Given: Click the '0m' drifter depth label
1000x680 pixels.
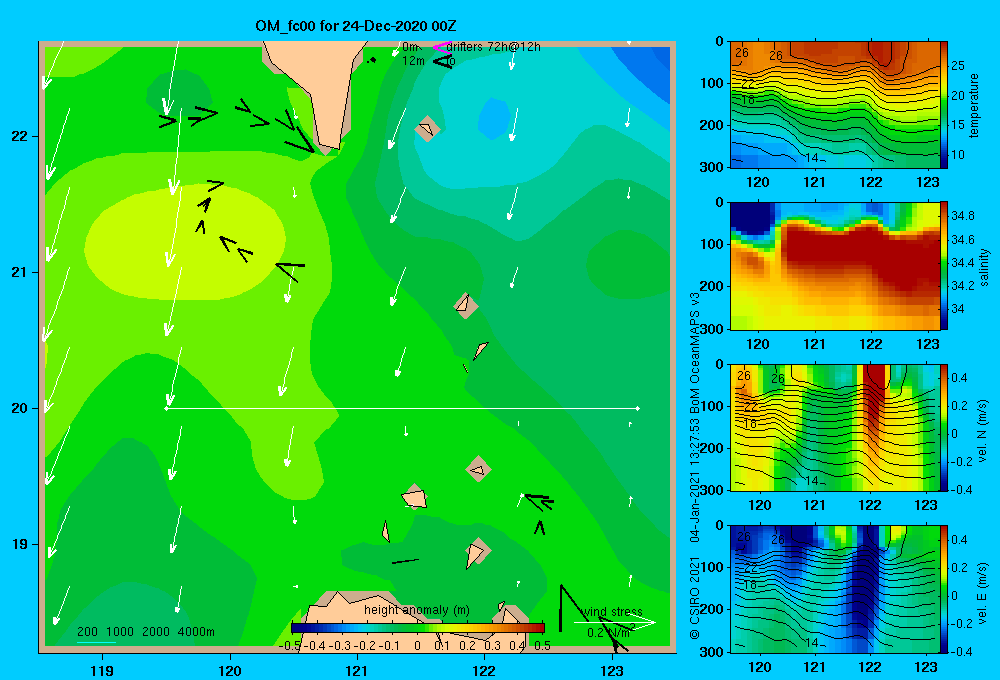Looking at the screenshot, I should click(410, 47).
